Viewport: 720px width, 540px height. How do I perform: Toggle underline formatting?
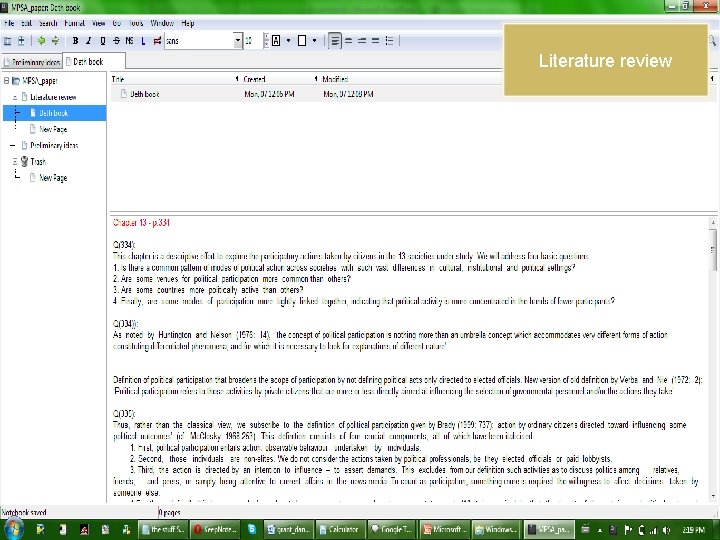point(102,41)
